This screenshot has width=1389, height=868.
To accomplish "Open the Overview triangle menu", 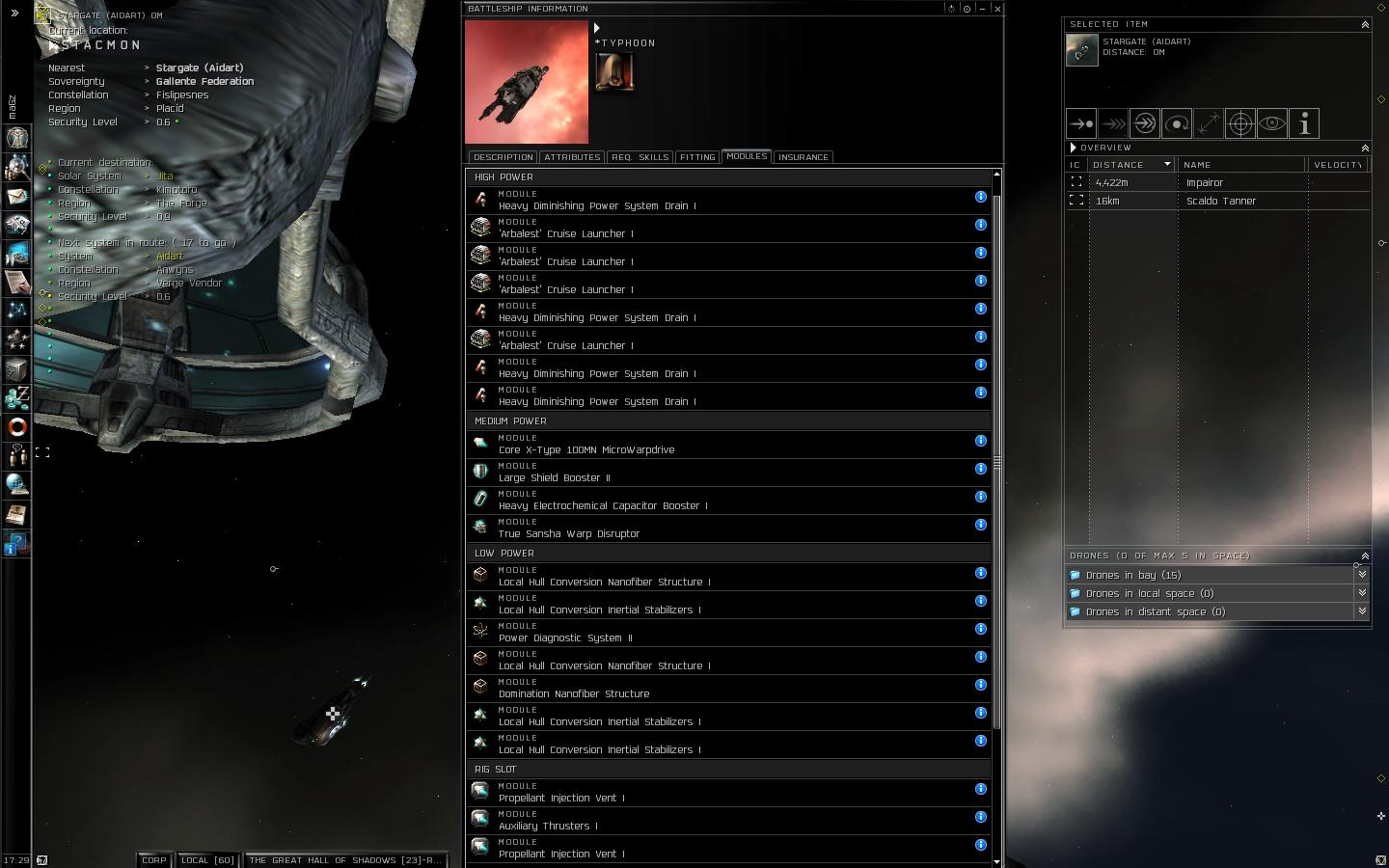I will click(1073, 148).
